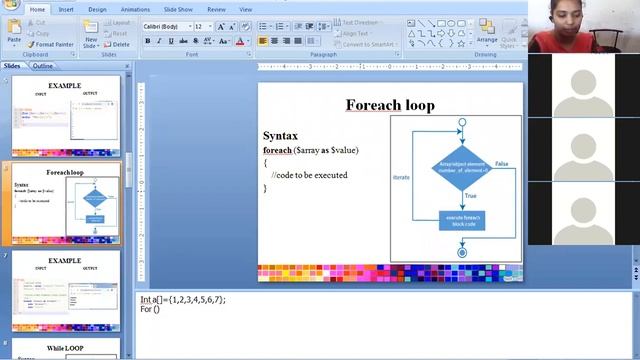Toggle Strikethrough formatting
This screenshot has height=360, width=640.
click(183, 41)
